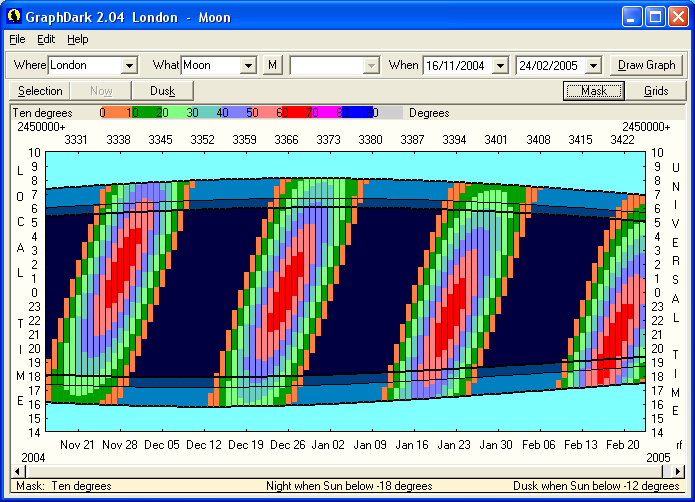
Task: Click the GraphDark moon icon in title bar
Action: click(x=15, y=16)
